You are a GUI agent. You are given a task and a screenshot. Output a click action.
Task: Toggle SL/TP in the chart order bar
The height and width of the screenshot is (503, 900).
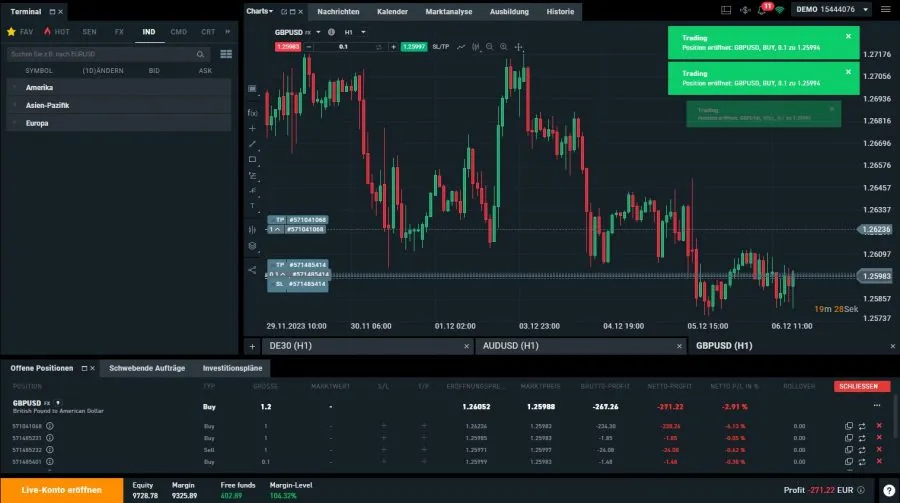pos(441,47)
